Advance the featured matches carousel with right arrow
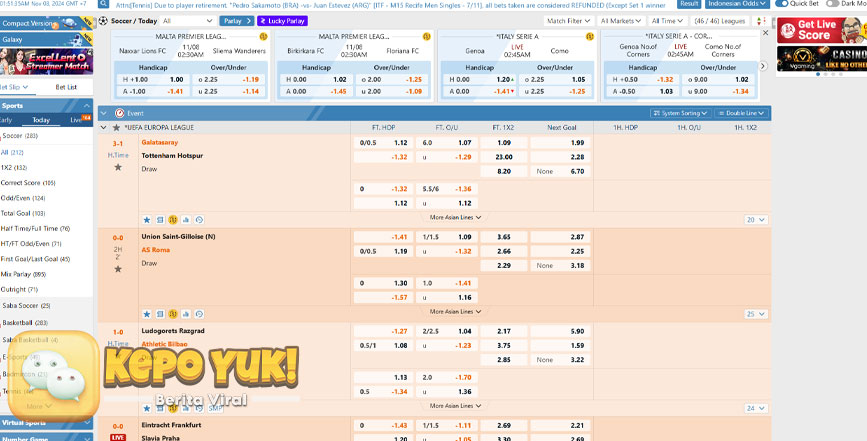 tap(763, 66)
